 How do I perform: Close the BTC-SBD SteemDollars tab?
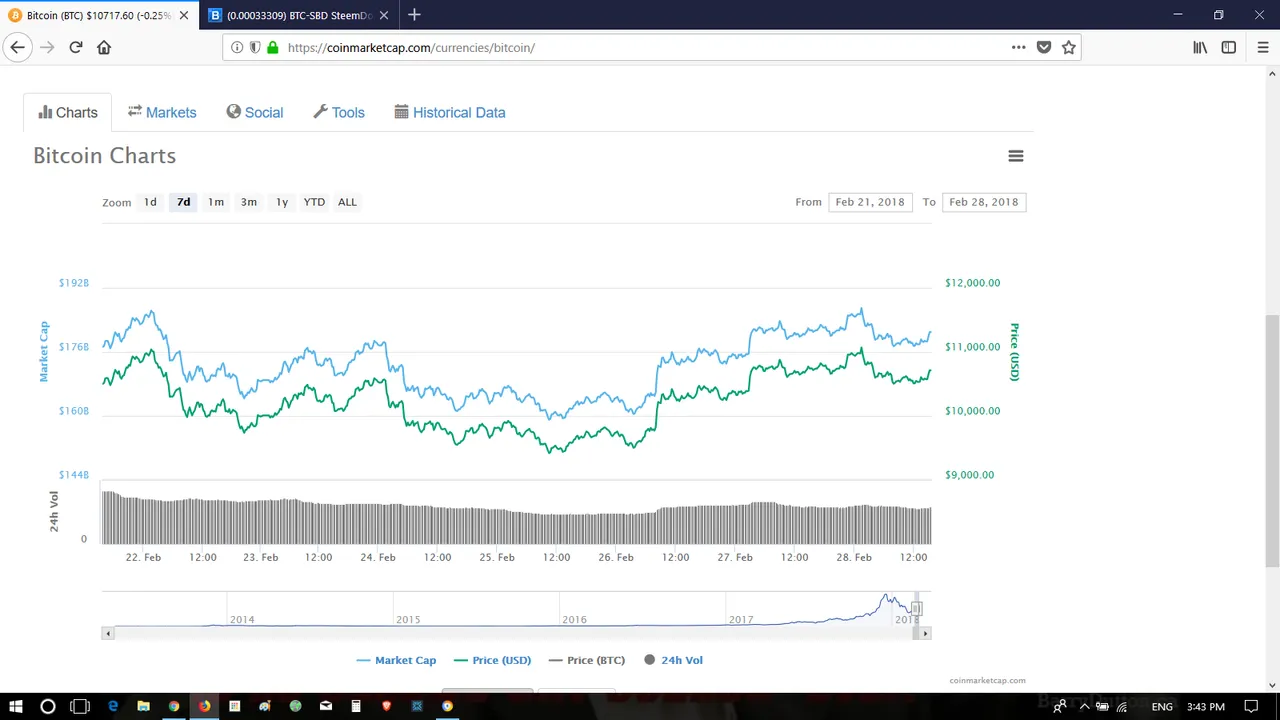[385, 15]
